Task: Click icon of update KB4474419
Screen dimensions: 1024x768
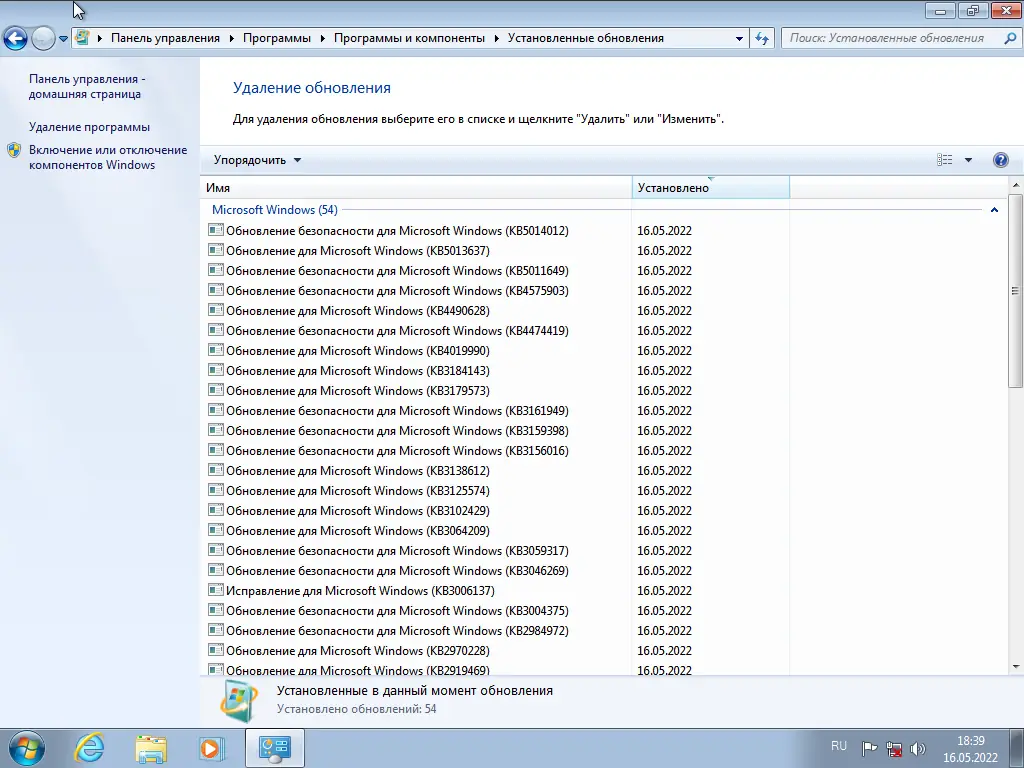Action: [x=216, y=330]
